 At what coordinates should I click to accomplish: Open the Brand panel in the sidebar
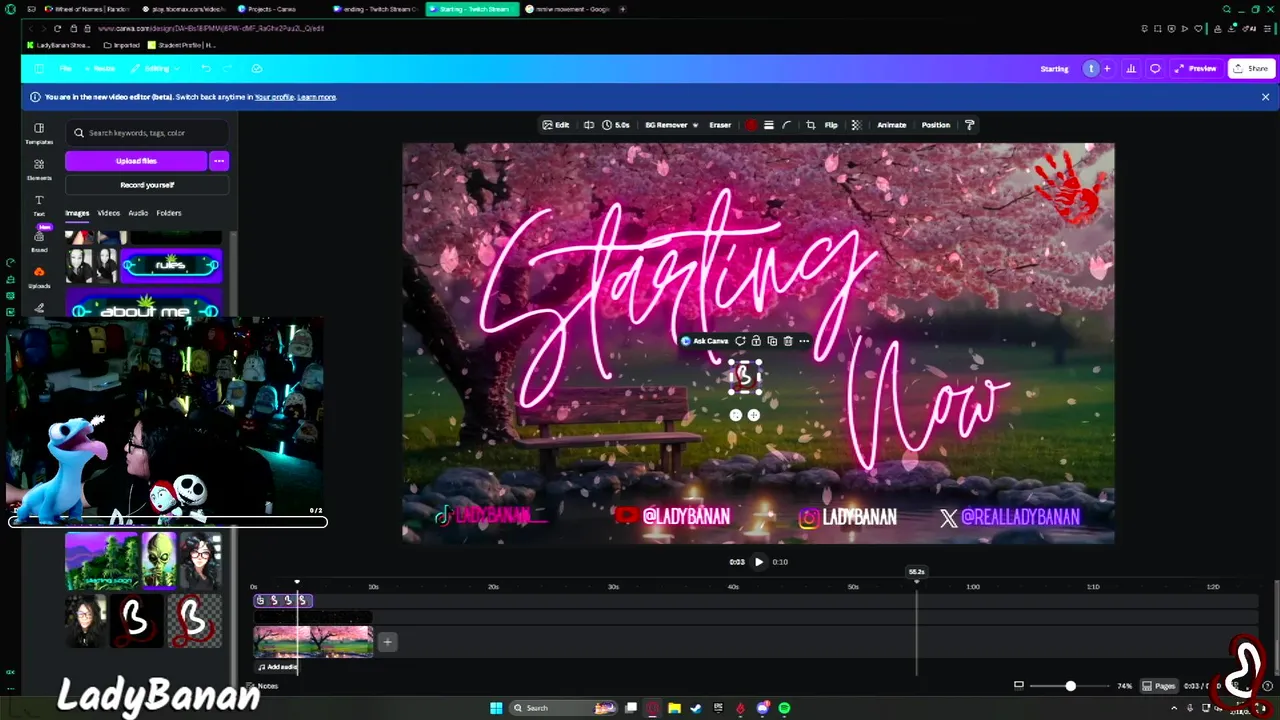pyautogui.click(x=39, y=241)
